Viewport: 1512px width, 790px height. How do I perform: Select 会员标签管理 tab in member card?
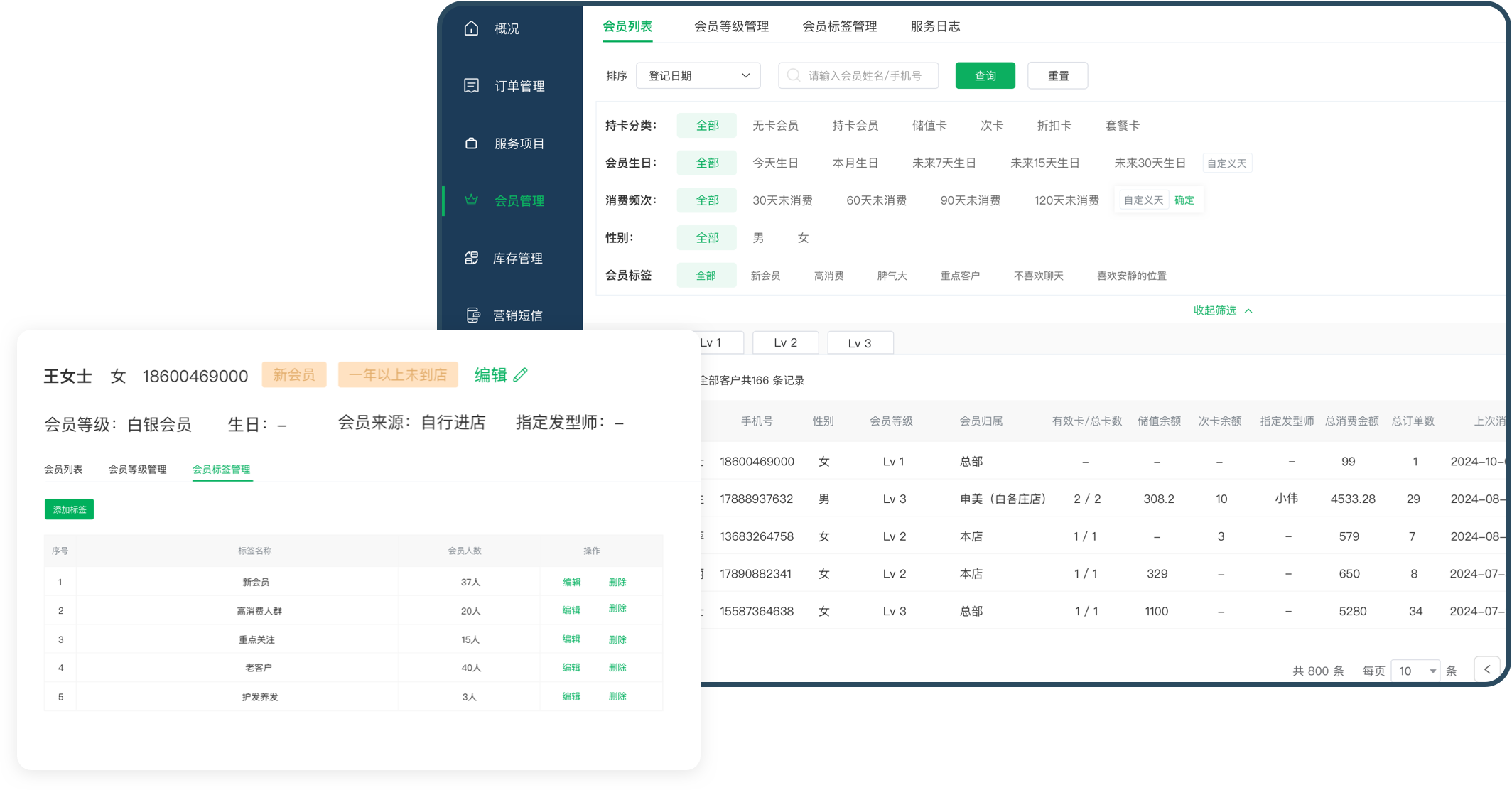click(x=222, y=470)
